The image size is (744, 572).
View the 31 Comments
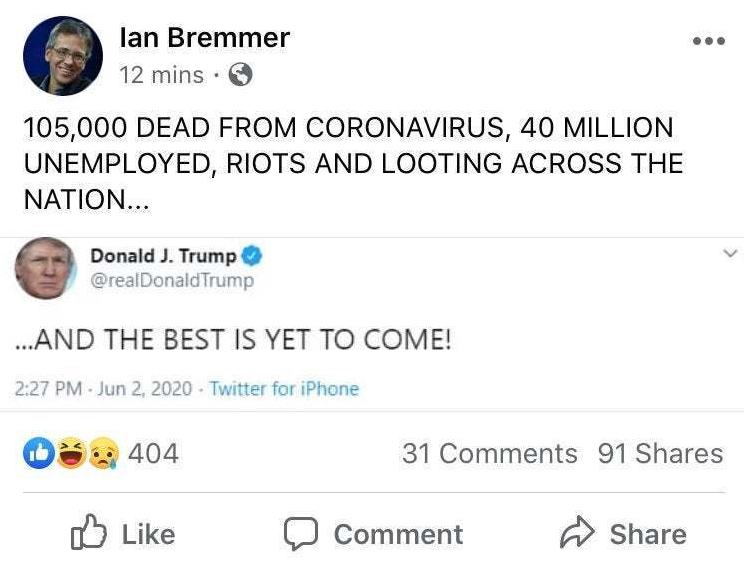pos(489,454)
